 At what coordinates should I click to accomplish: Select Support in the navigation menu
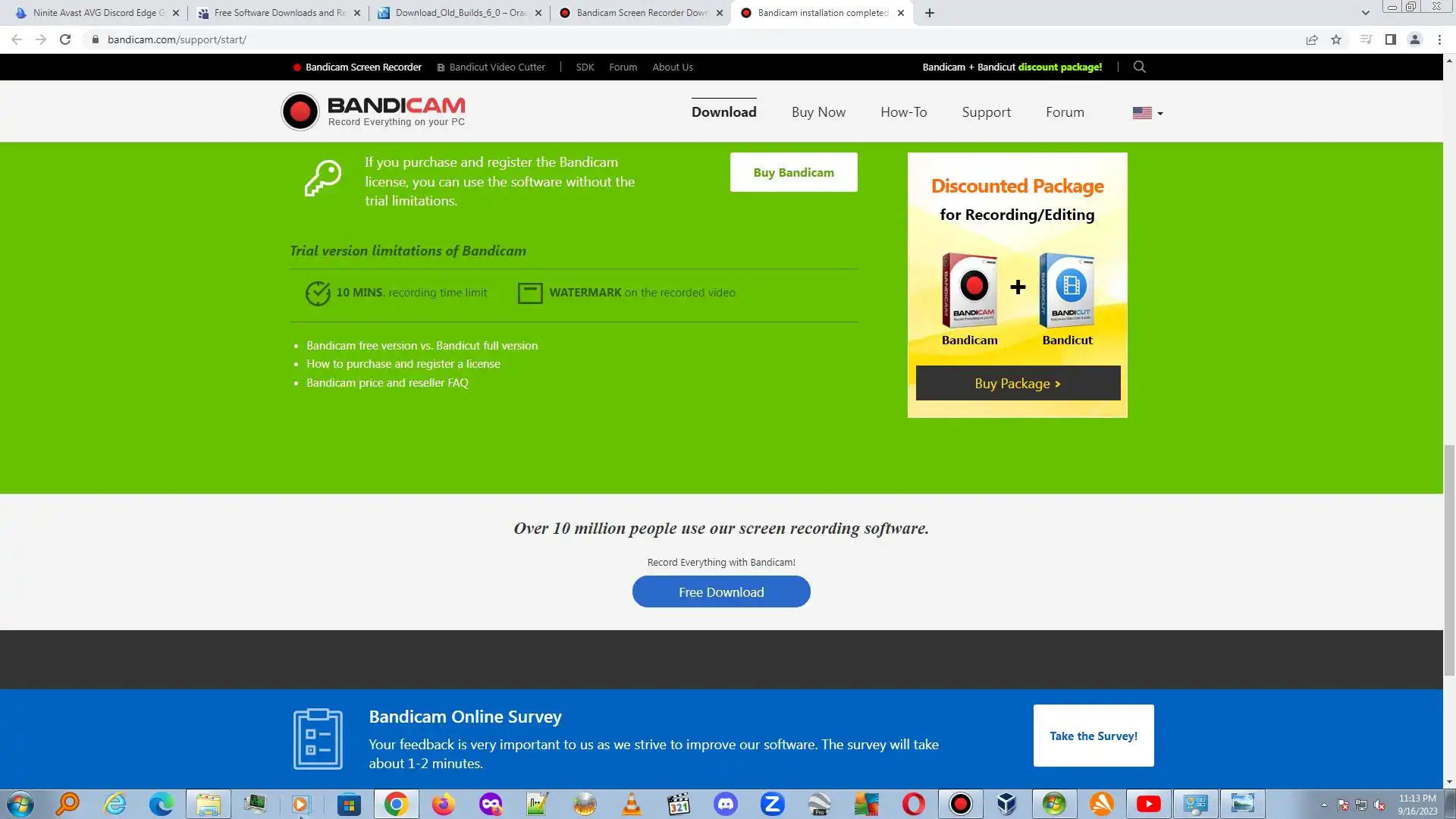pos(986,112)
